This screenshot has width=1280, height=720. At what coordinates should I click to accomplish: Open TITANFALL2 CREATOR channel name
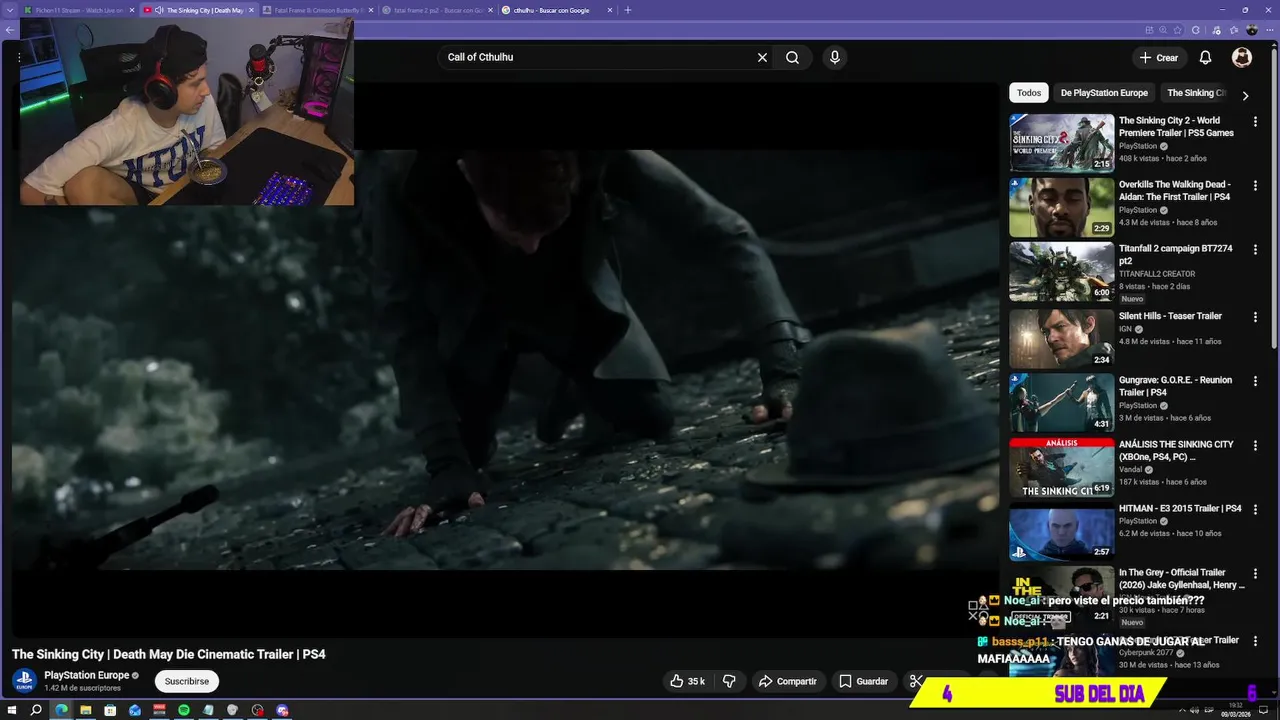point(1157,274)
